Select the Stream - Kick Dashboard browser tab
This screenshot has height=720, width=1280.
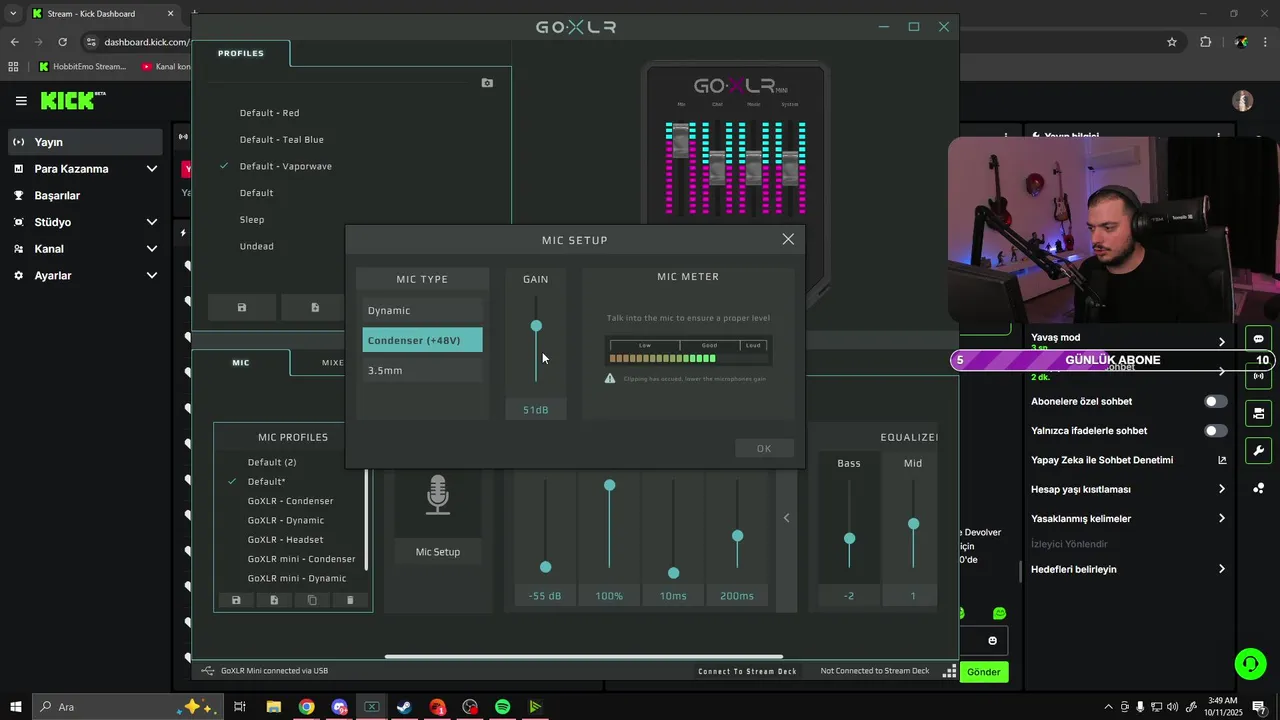click(x=103, y=14)
